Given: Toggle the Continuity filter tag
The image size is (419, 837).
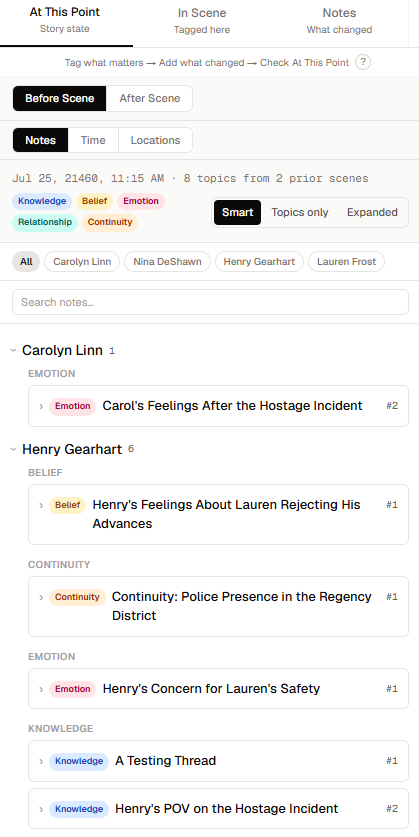Looking at the screenshot, I should [x=110, y=222].
